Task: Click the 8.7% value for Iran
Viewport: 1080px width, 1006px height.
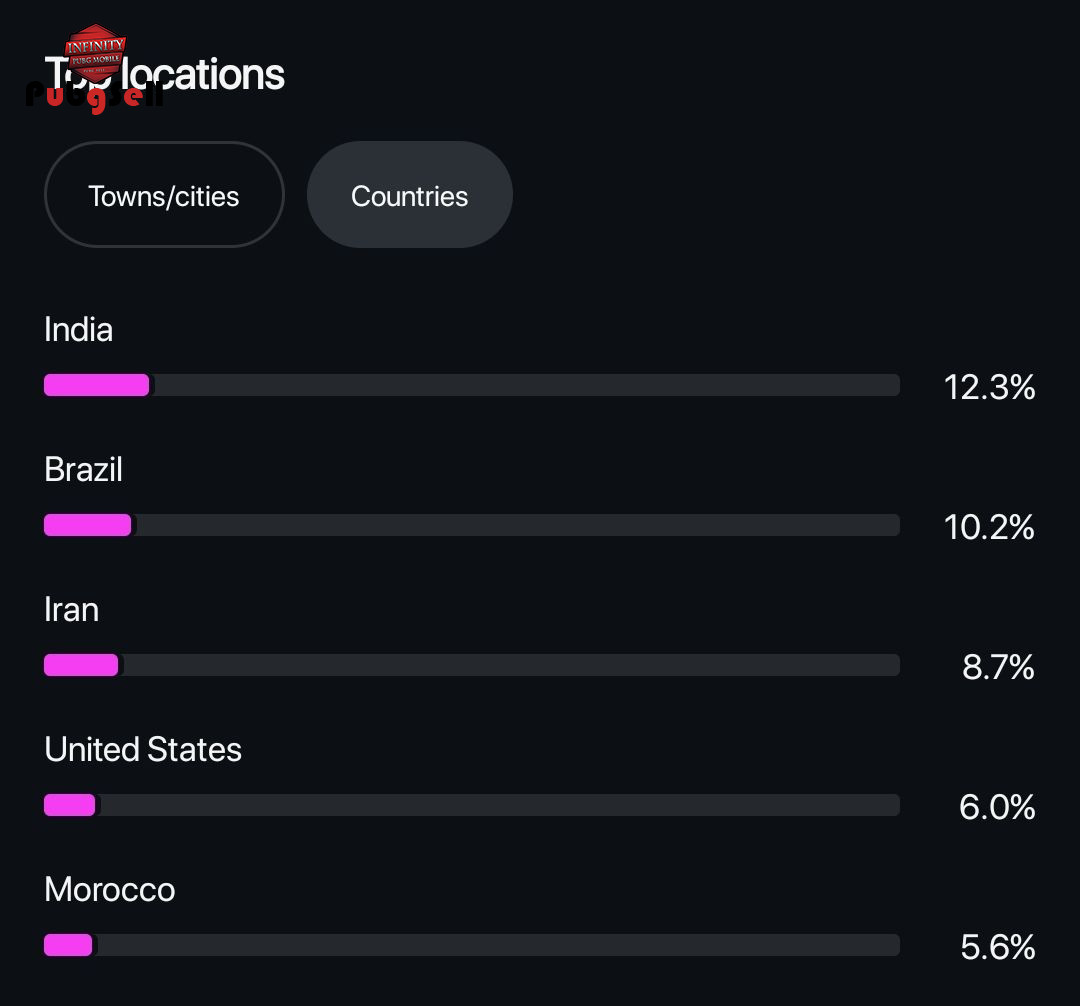Action: 998,667
